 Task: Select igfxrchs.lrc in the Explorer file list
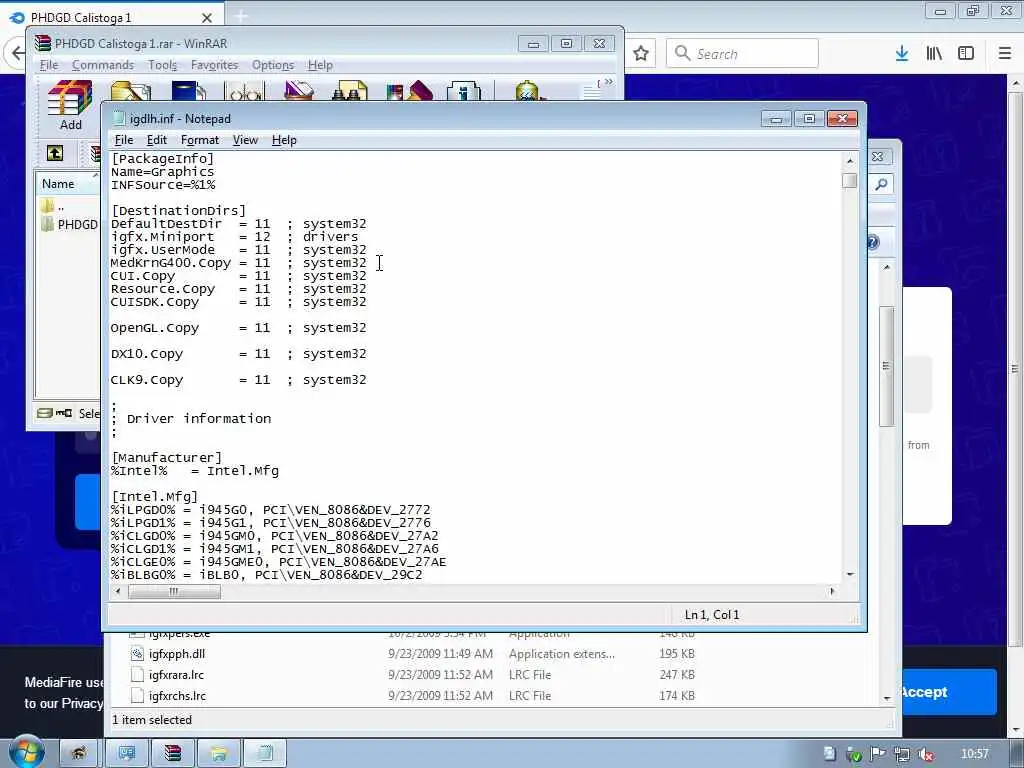[177, 696]
